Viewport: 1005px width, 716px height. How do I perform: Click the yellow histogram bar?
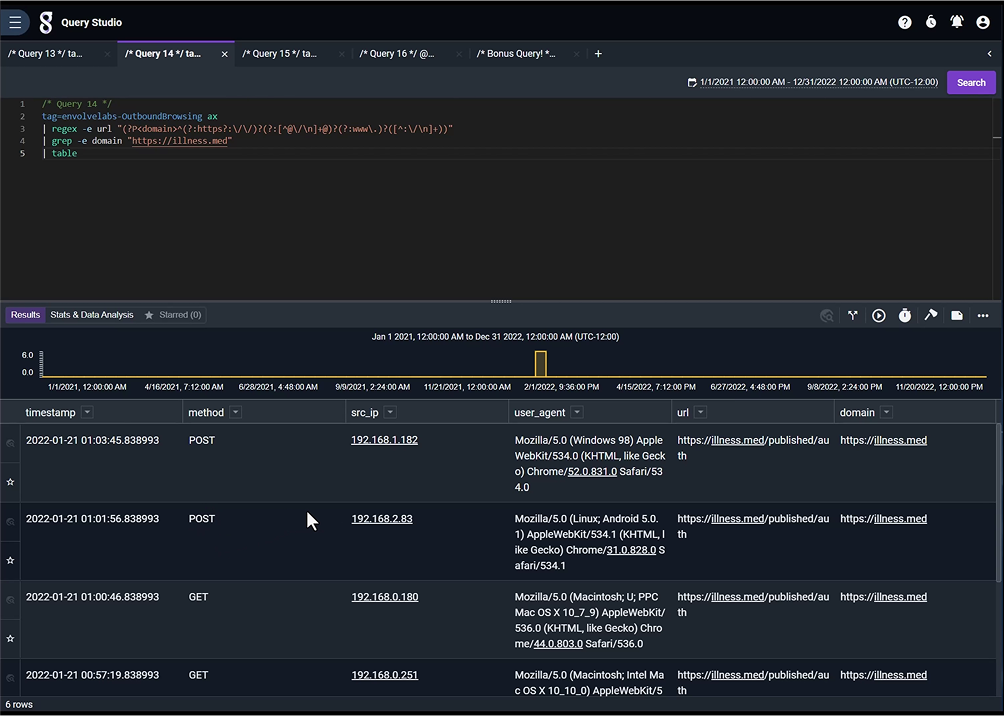[x=541, y=363]
